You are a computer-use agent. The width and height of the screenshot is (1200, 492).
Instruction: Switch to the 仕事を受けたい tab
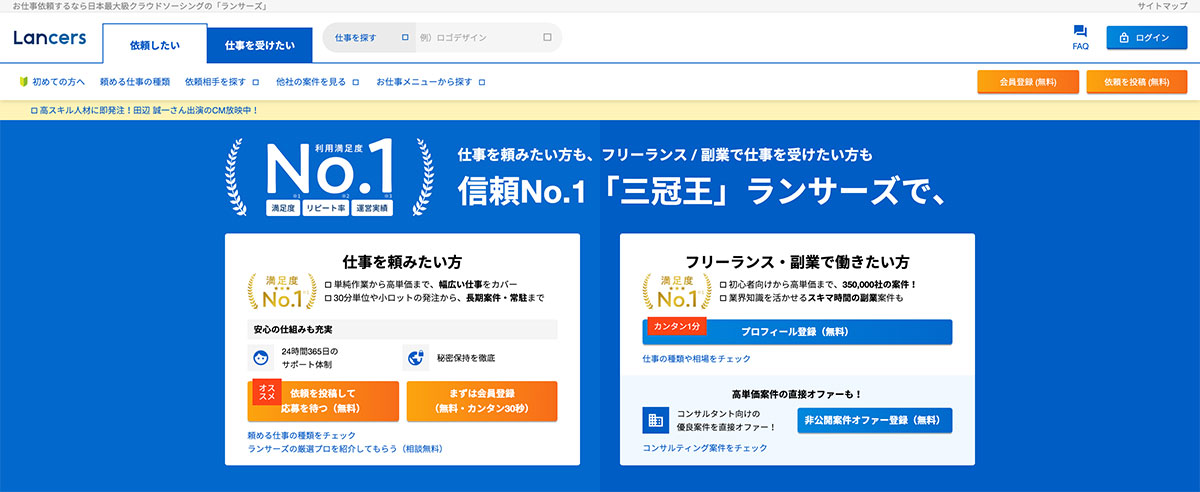(260, 45)
